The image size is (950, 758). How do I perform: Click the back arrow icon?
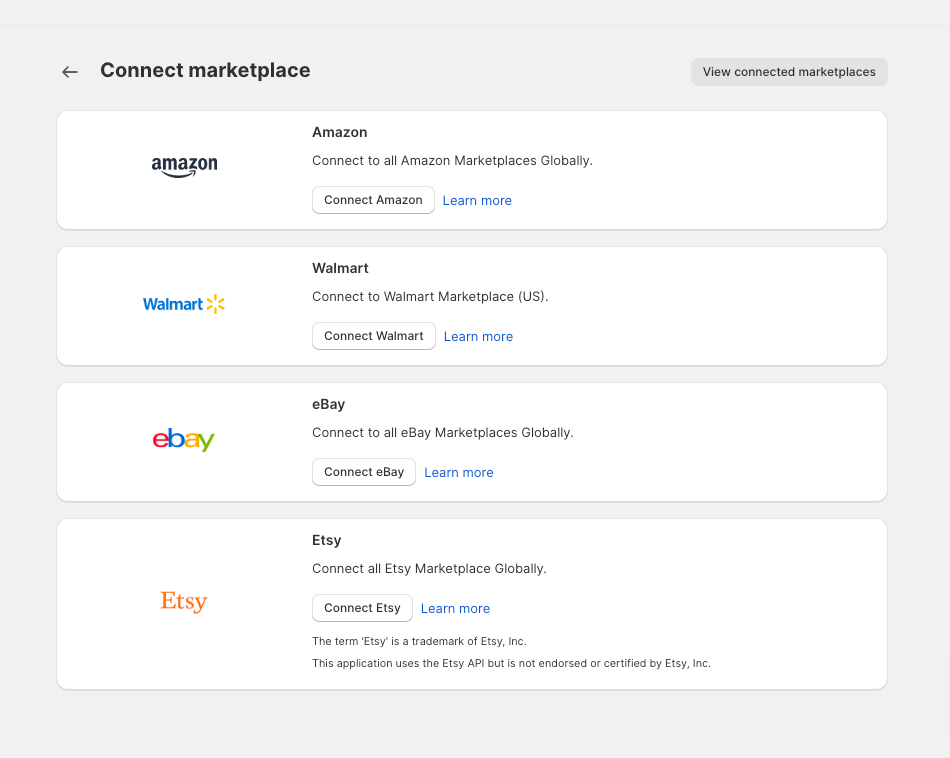(x=69, y=72)
